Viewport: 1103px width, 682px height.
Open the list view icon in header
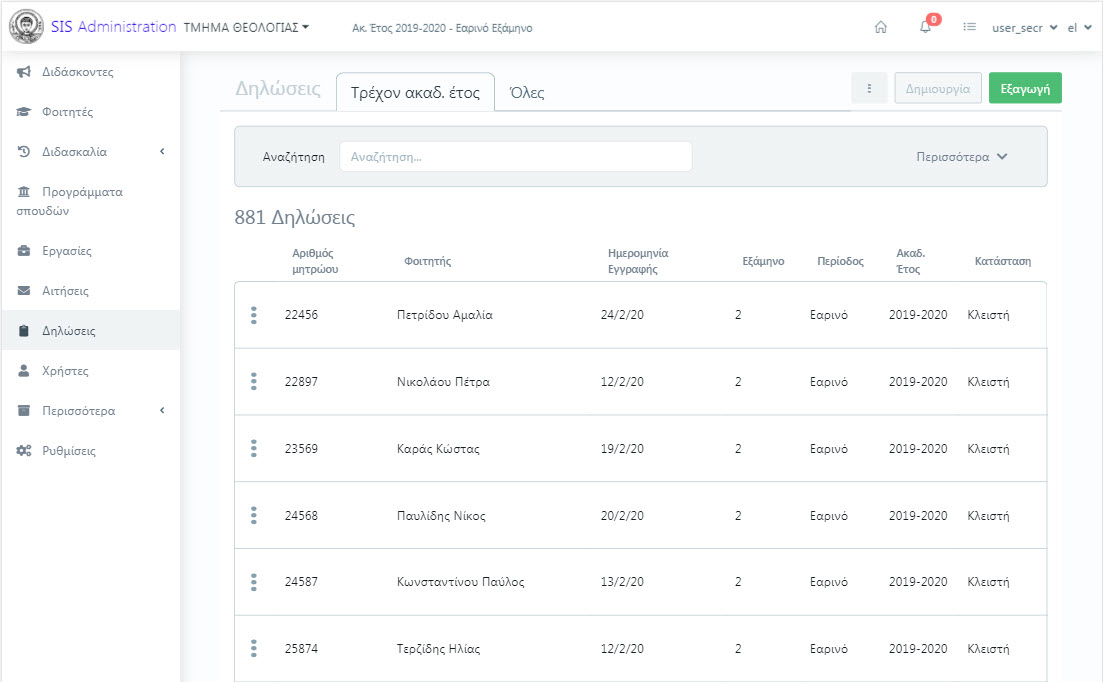click(969, 27)
